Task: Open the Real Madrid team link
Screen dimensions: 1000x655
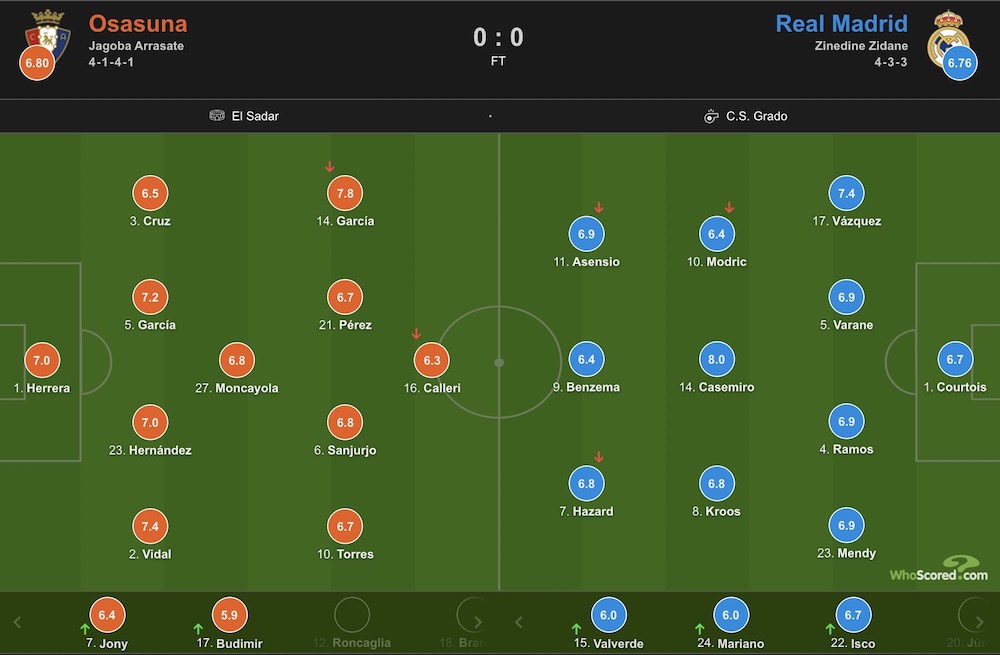Action: pos(841,24)
